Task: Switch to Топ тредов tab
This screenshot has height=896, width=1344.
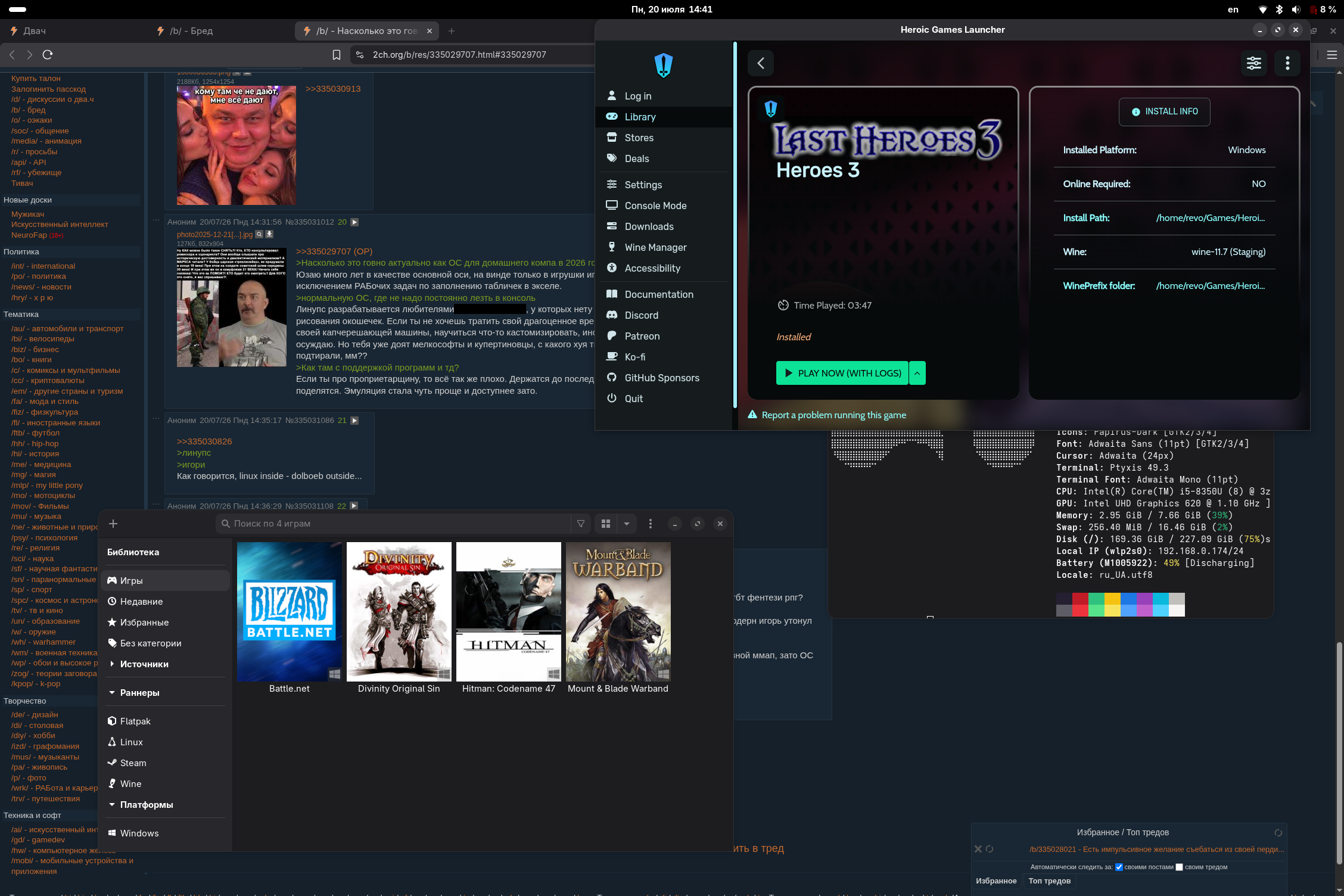Action: pyautogui.click(x=1049, y=881)
